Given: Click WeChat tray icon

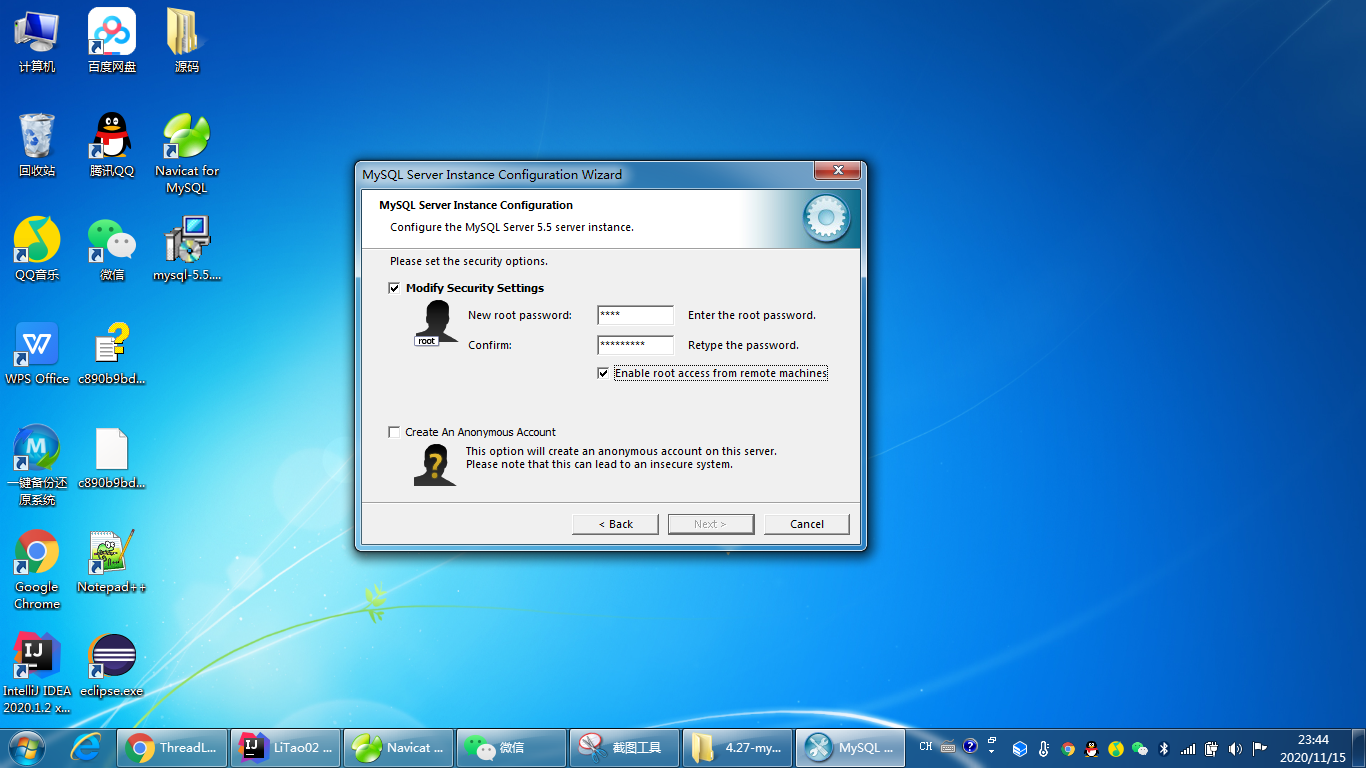Looking at the screenshot, I should (1140, 748).
